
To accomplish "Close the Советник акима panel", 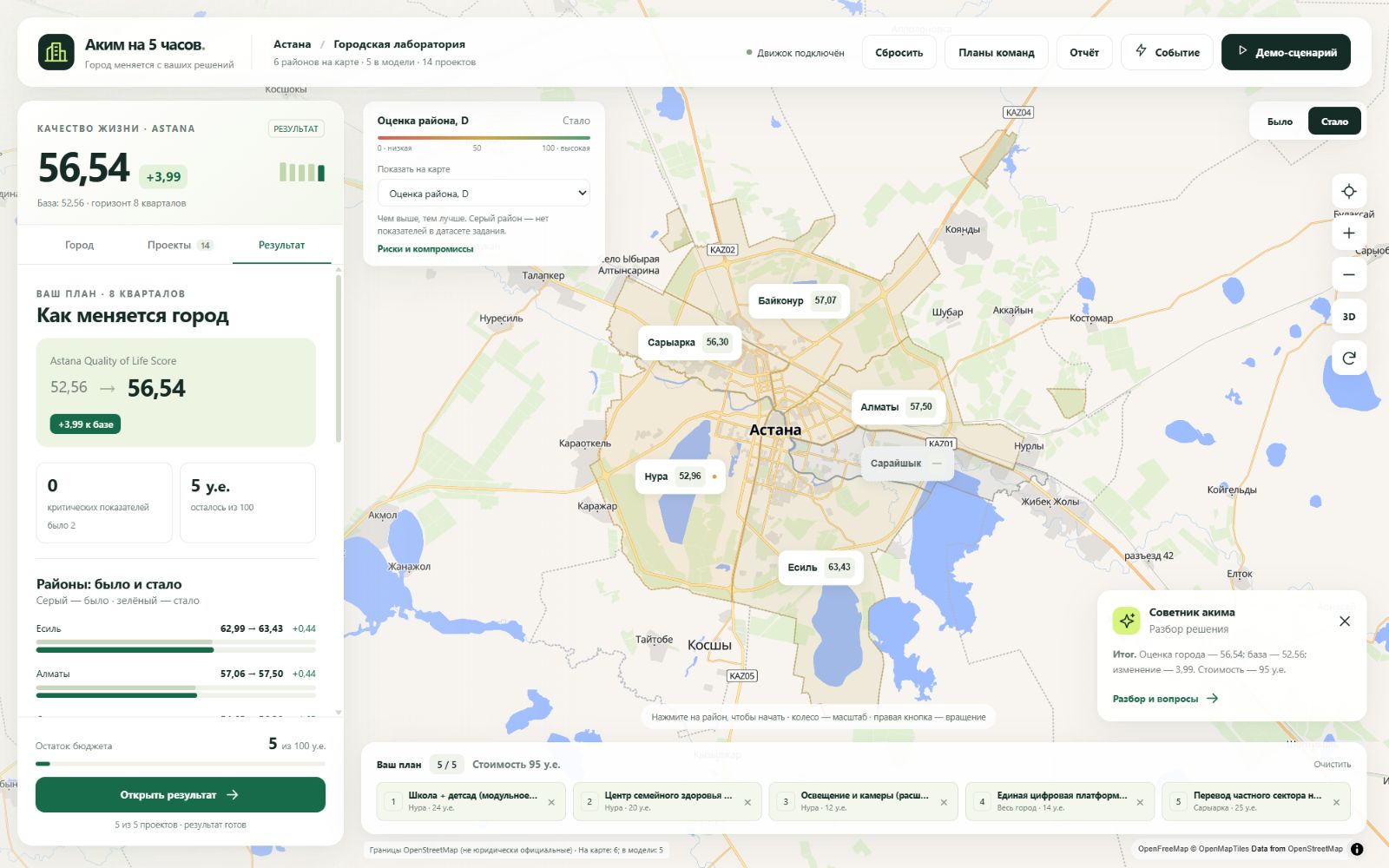I will [1345, 621].
